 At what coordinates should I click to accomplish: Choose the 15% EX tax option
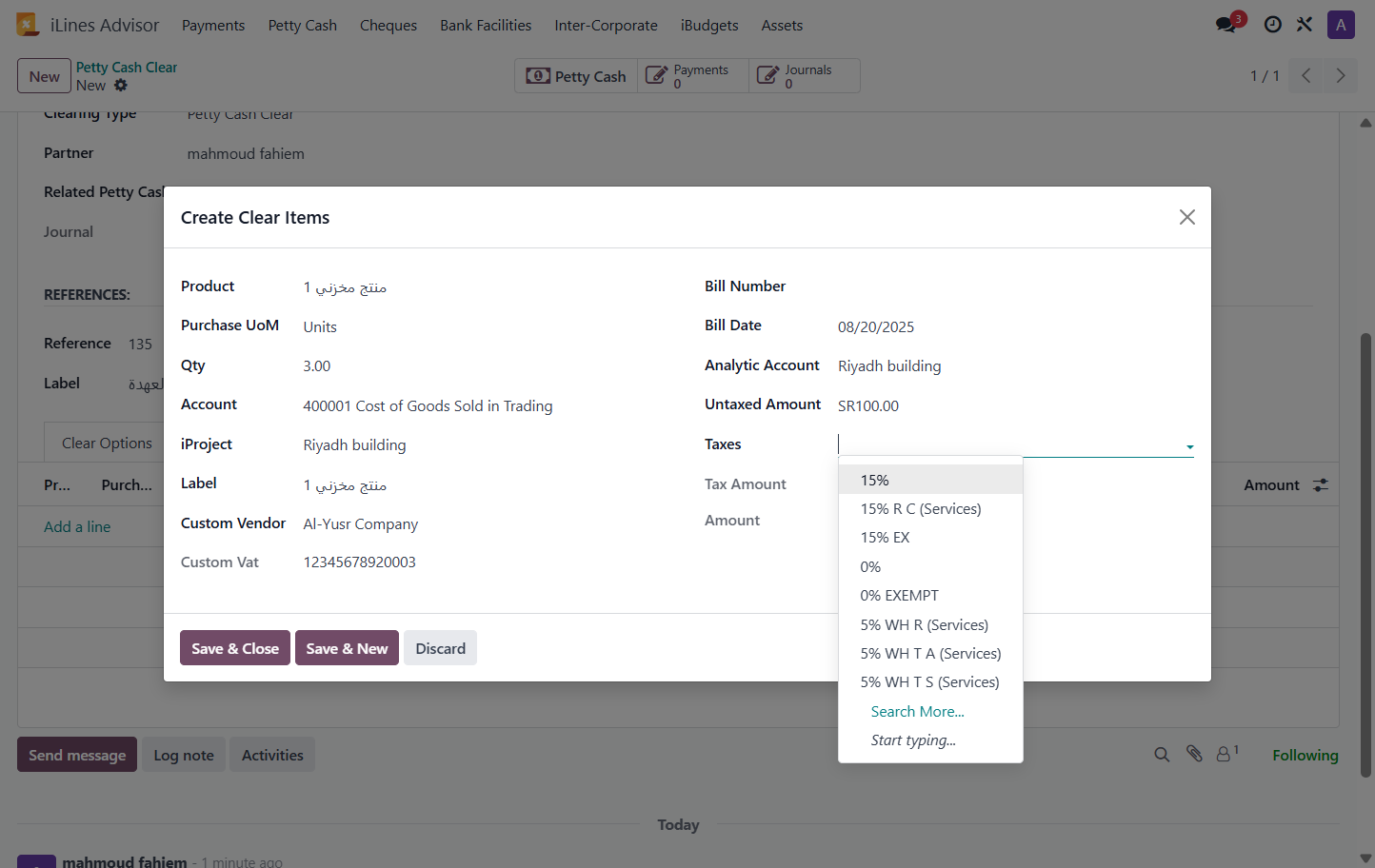(930, 538)
